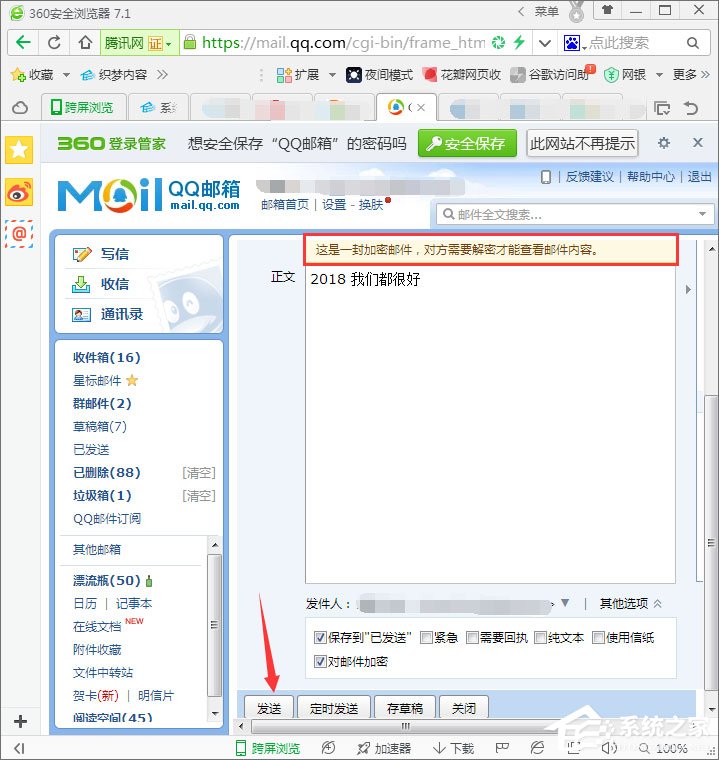
Task: Click the 发送 button
Action: tap(269, 708)
